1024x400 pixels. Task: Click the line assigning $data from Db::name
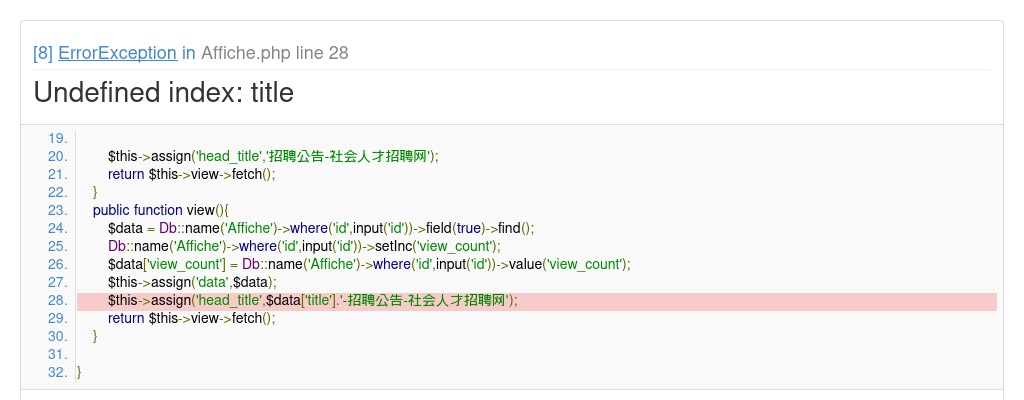(x=321, y=228)
